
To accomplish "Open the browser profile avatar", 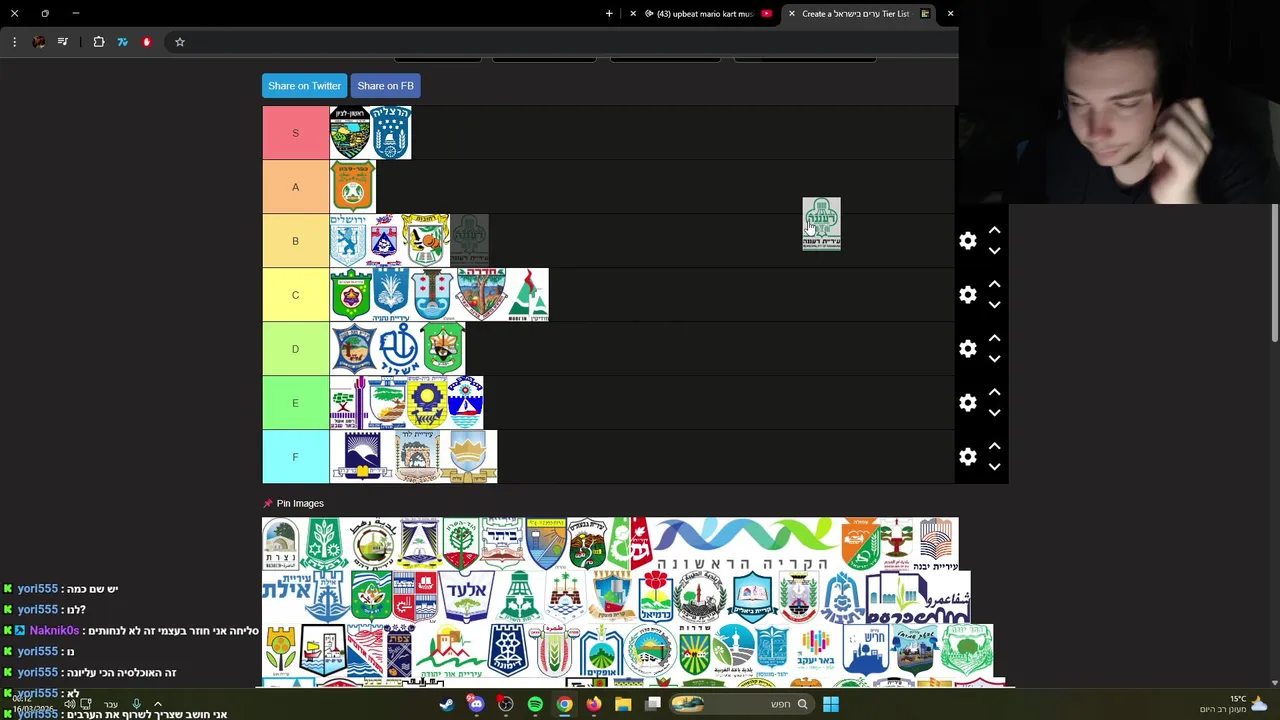I will click(x=39, y=42).
